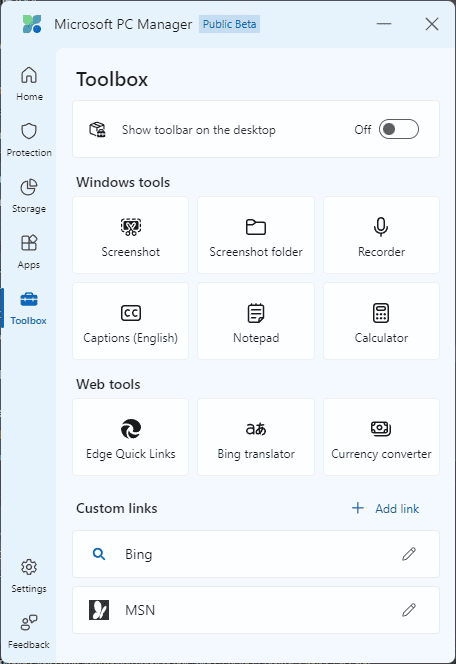This screenshot has width=456, height=664.
Task: Edit the Bing custom link pencil
Action: click(409, 554)
